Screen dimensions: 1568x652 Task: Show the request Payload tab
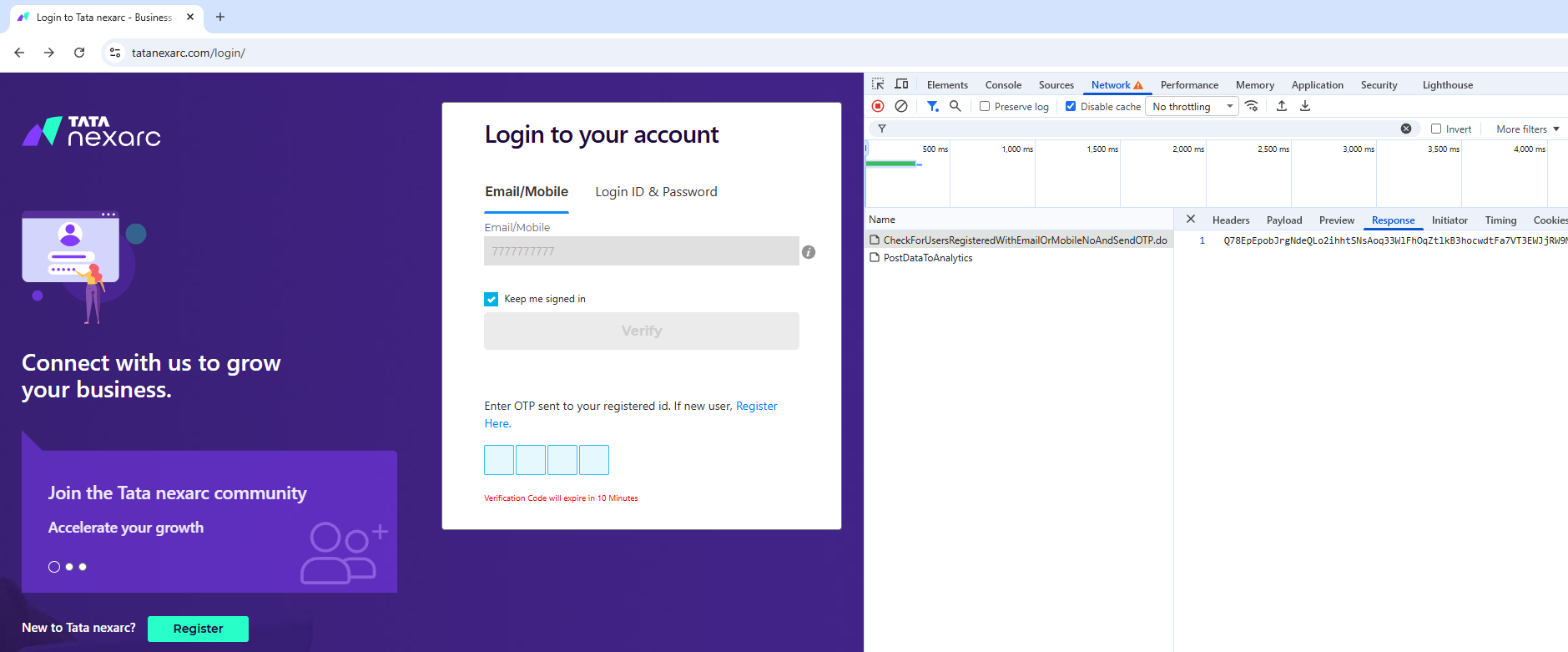click(1284, 220)
